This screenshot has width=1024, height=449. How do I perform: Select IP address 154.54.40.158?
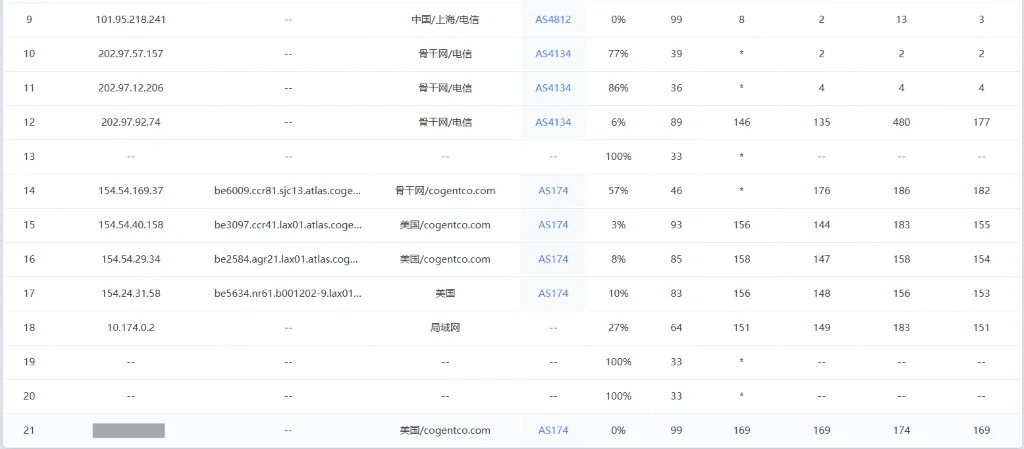pos(131,224)
